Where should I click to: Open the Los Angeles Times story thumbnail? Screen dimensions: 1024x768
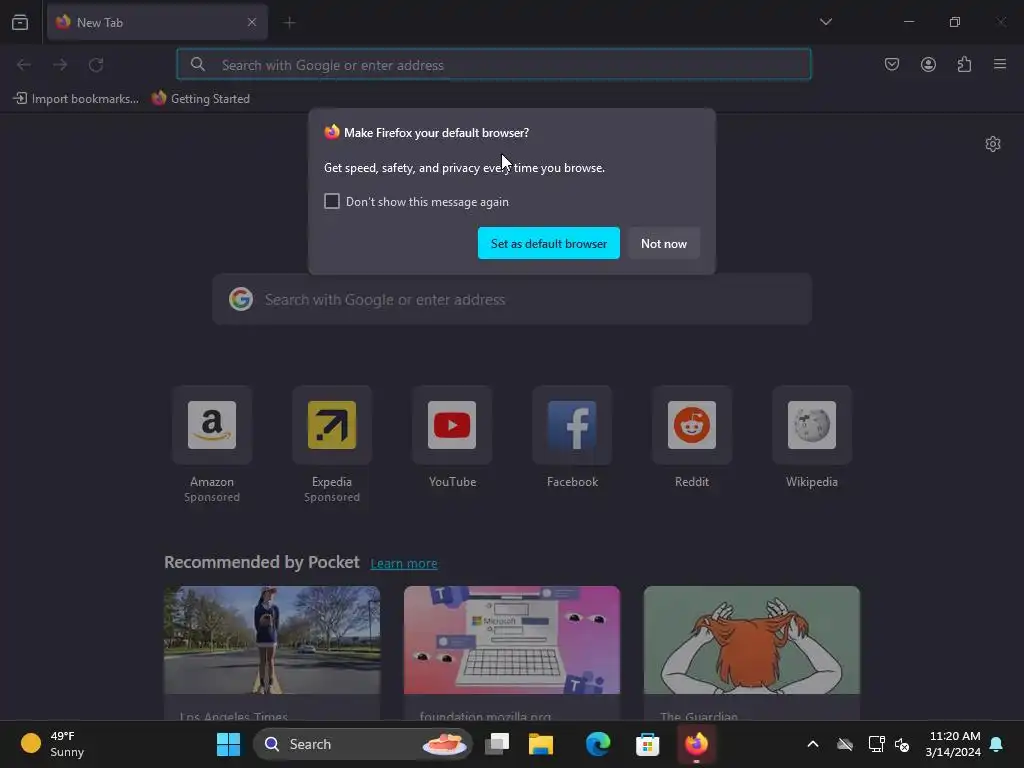point(272,640)
